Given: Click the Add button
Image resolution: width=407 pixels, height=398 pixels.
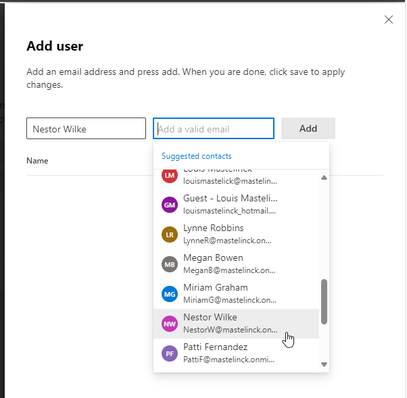Looking at the screenshot, I should click(308, 128).
